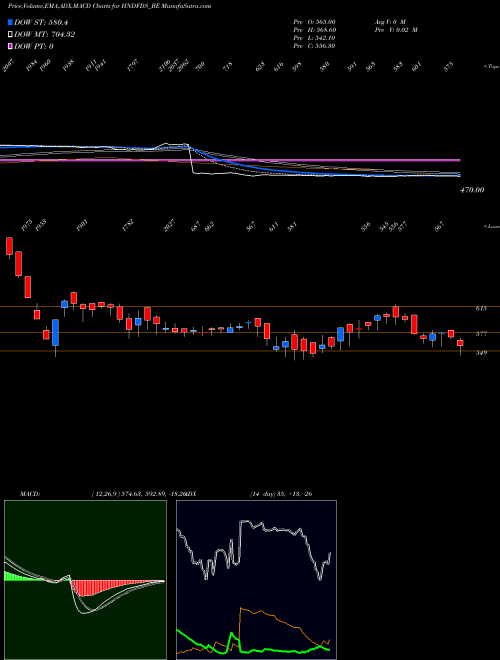Viewport: 500px width, 660px height.
Task: Click the 715 top value label
Action: (x=228, y=66)
